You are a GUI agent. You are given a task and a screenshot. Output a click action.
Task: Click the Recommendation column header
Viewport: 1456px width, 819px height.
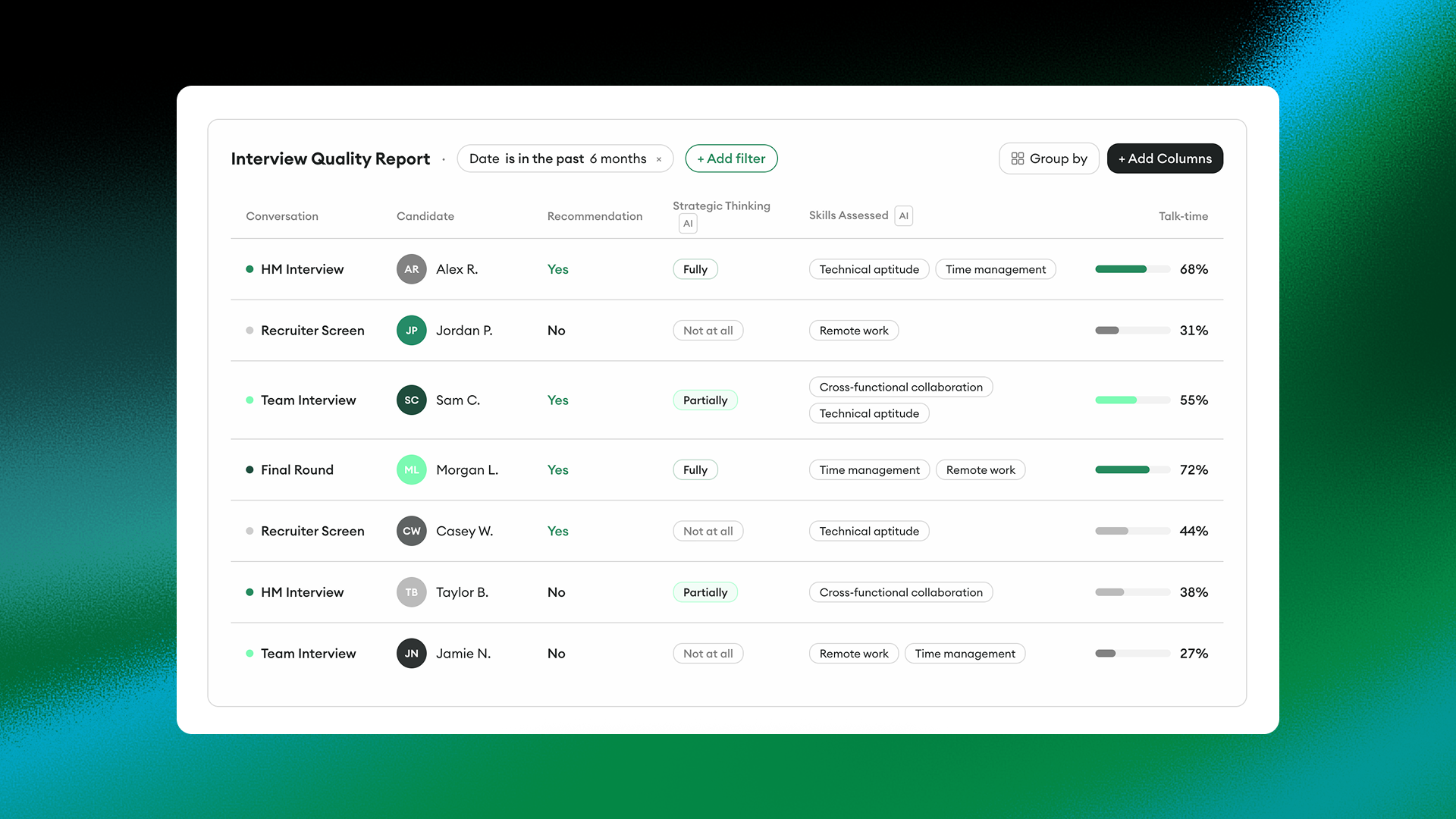(595, 216)
